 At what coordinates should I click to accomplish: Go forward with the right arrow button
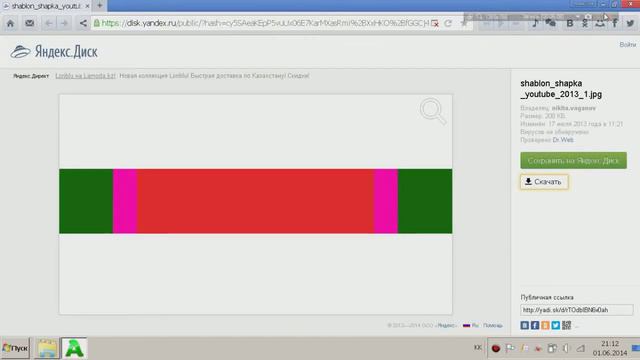pos(64,23)
